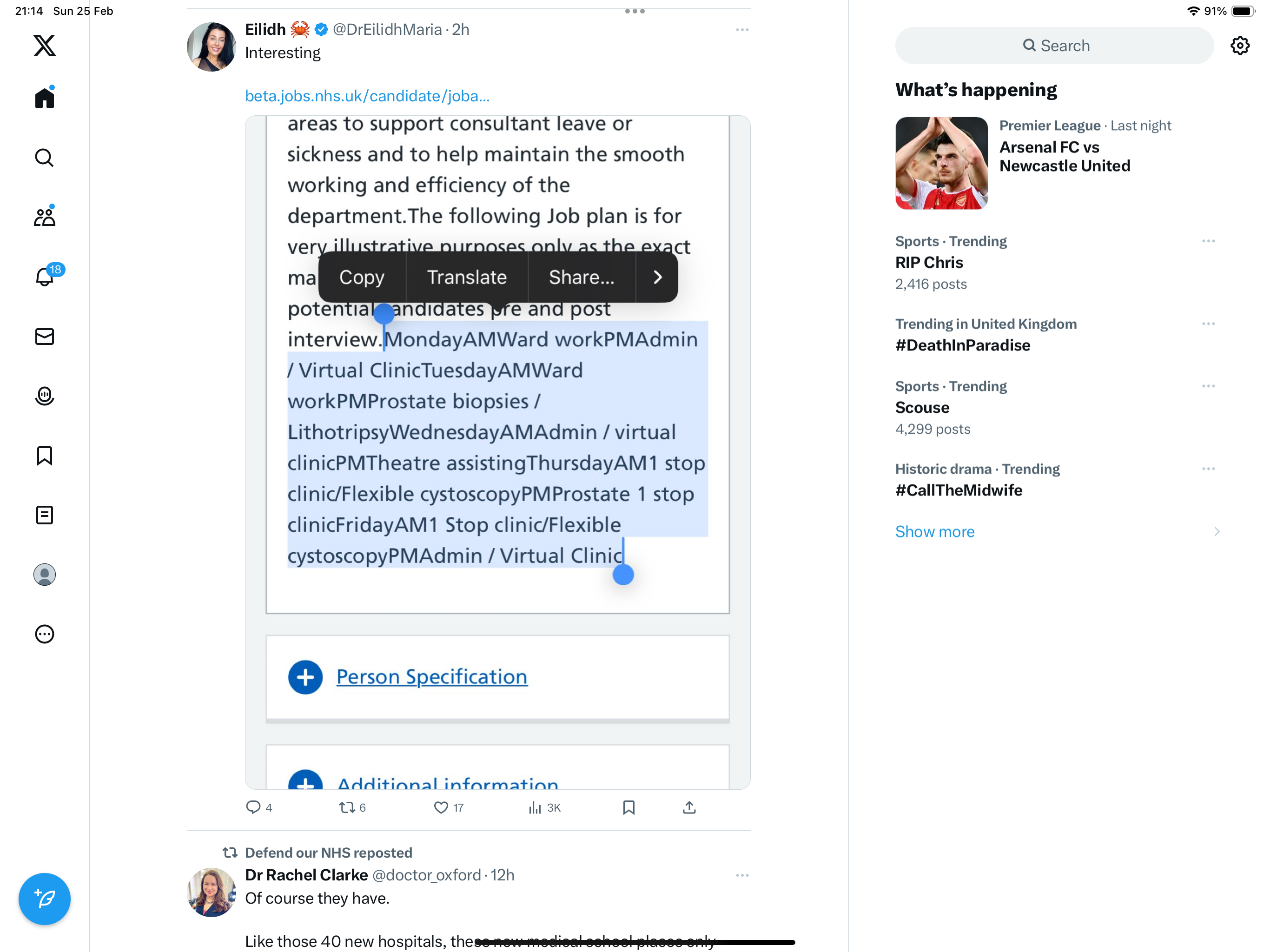Bookmark Eilidh's post
This screenshot has width=1270, height=952.
pyautogui.click(x=628, y=807)
